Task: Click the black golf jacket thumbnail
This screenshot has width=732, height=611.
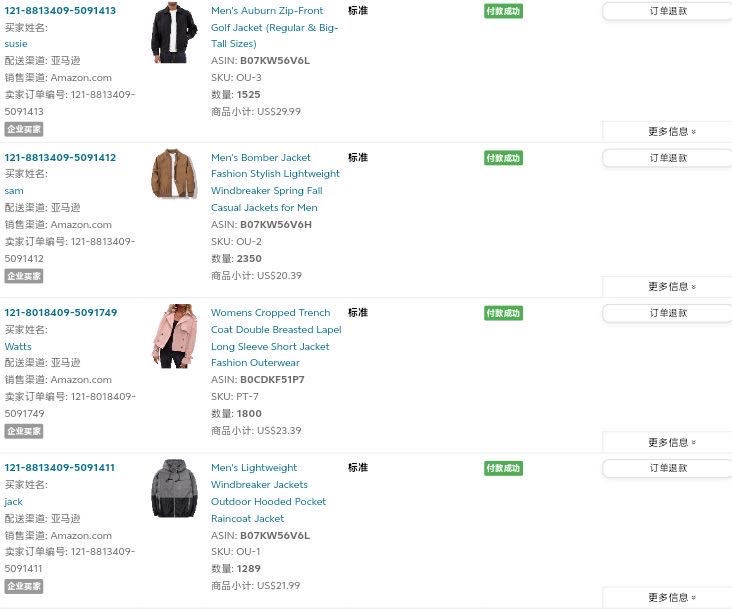Action: 174,33
